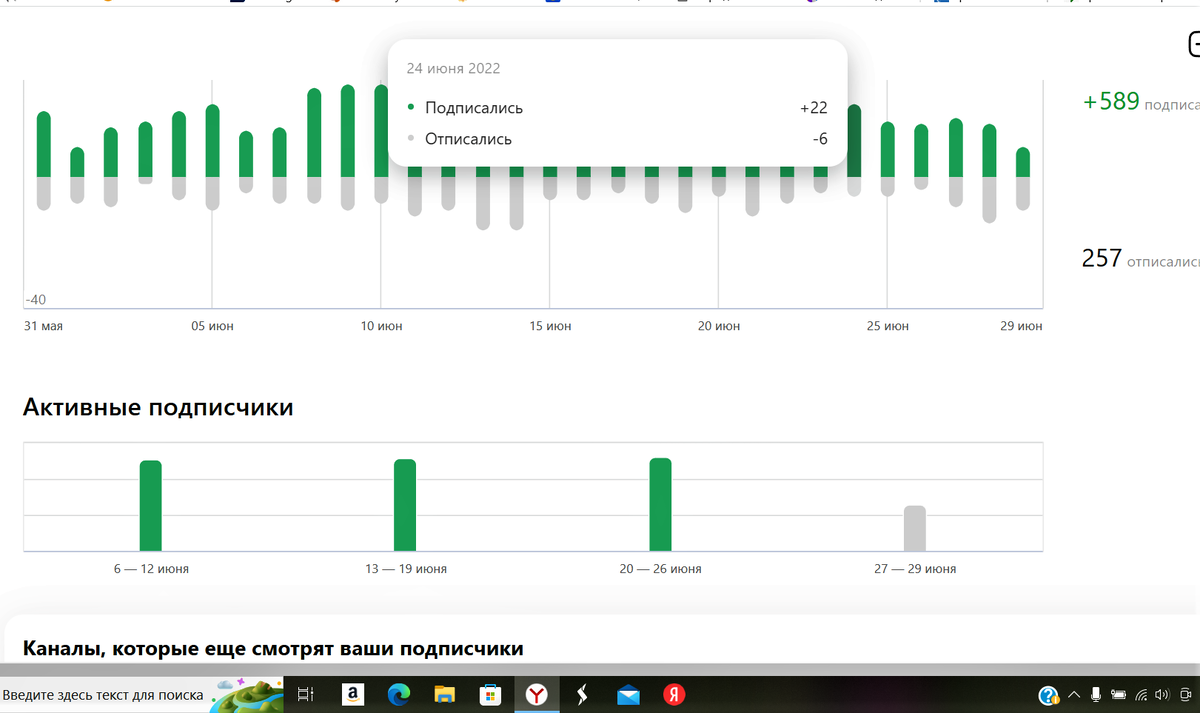Click the "-40" axis label

click(x=35, y=300)
